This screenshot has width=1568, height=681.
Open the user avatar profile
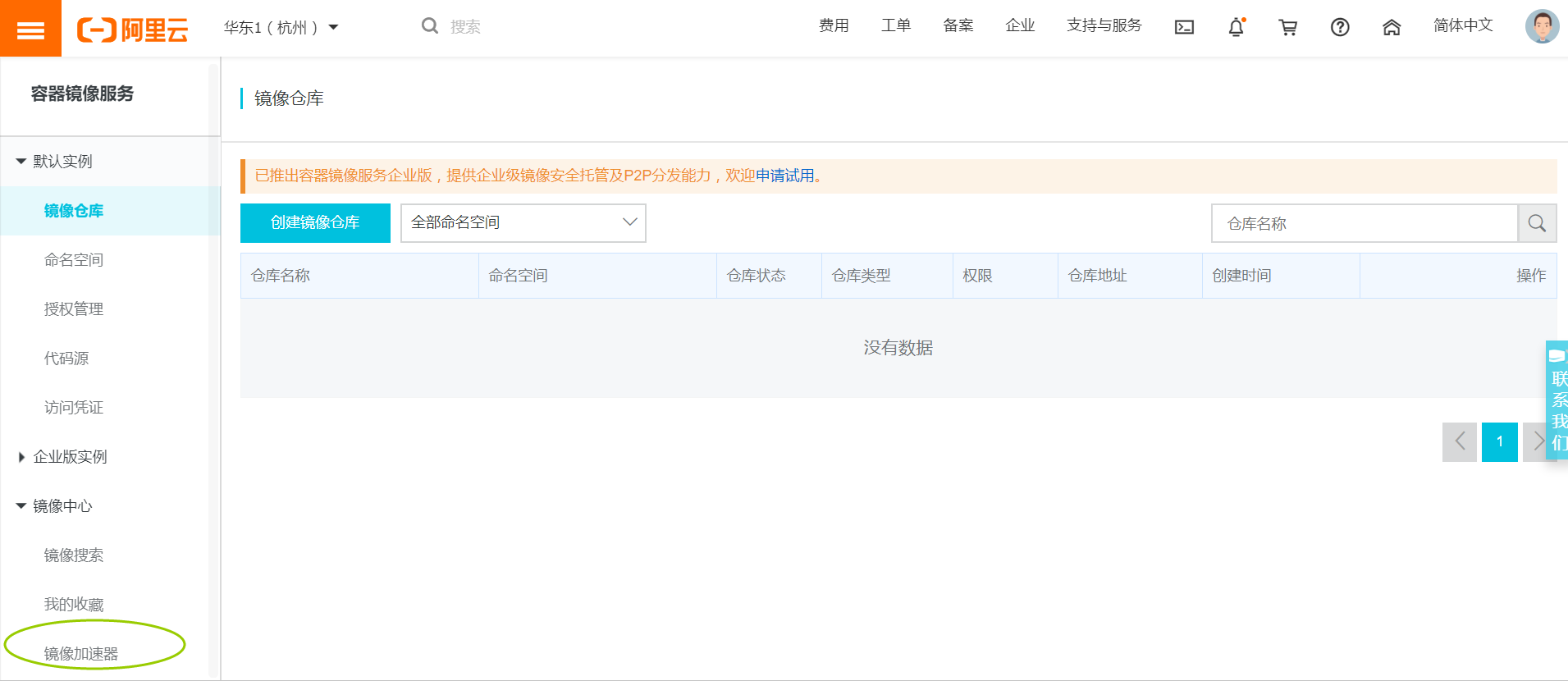click(x=1541, y=26)
